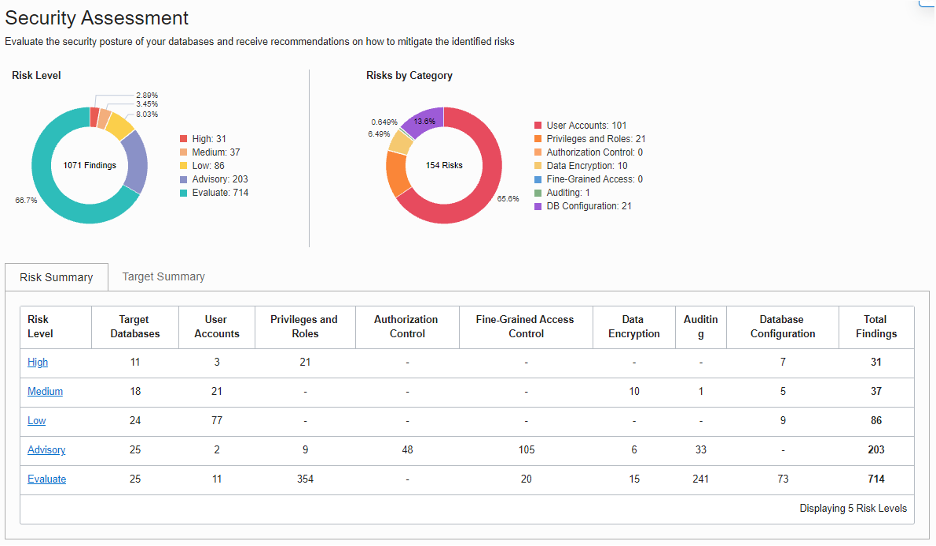Click the User Accounts legend swatch
The image size is (936, 546).
(538, 126)
